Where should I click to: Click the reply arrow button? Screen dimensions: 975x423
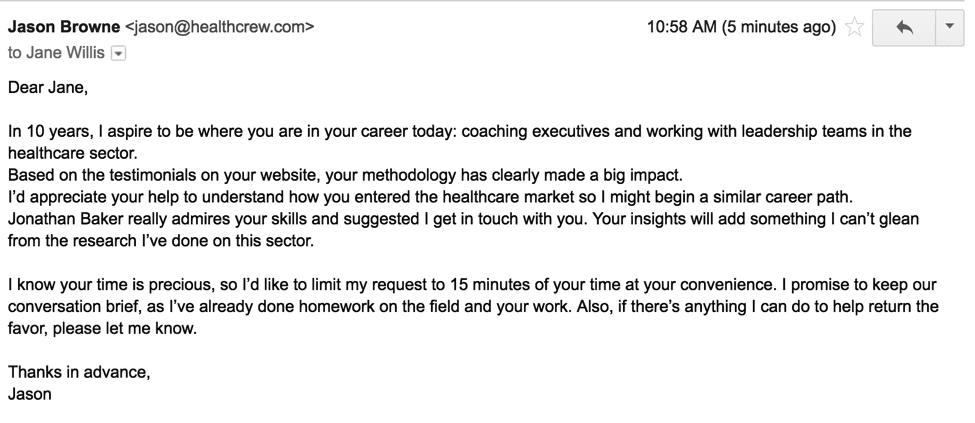(x=904, y=28)
